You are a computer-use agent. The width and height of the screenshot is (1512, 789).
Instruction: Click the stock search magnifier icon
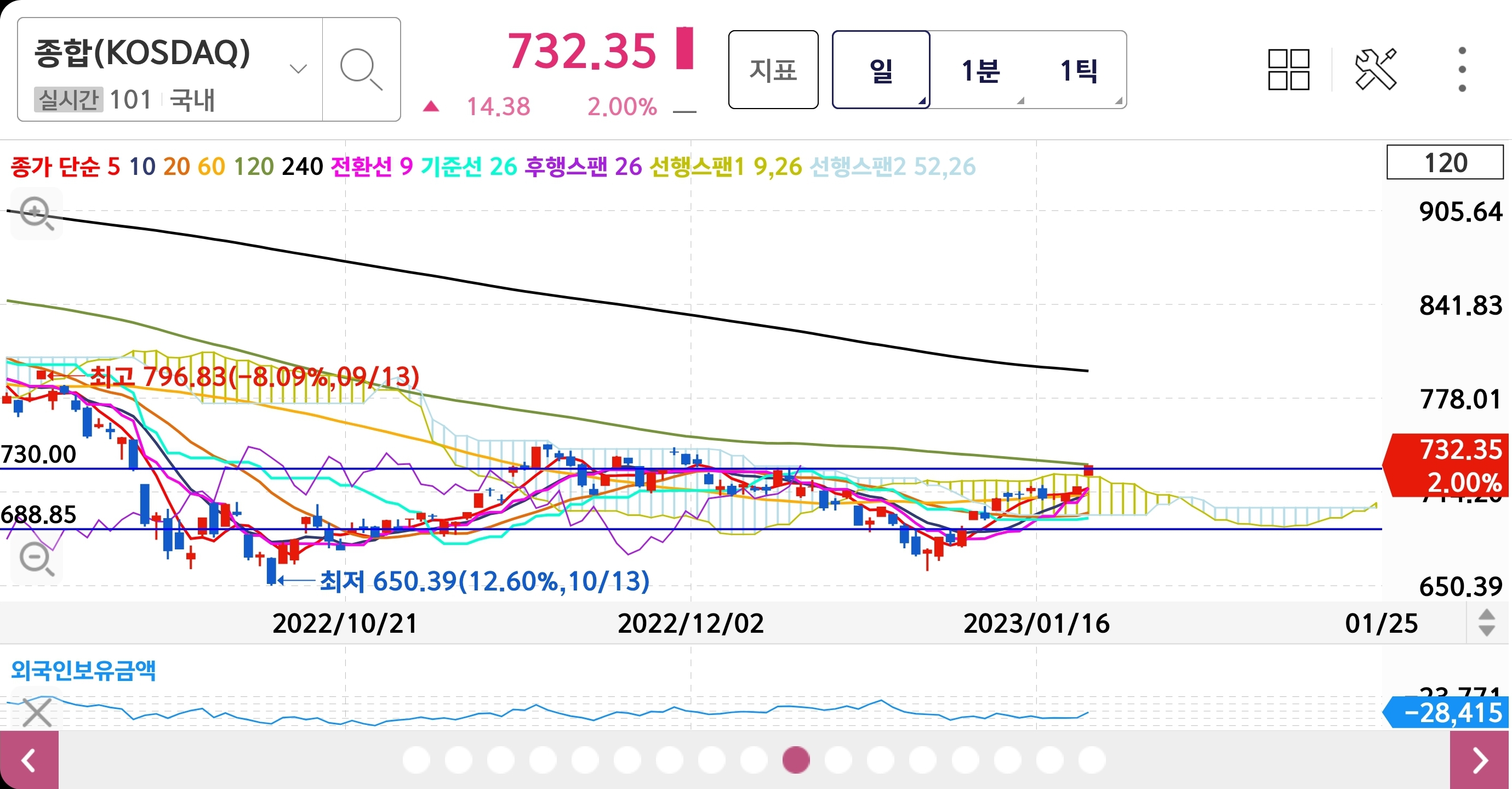point(361,69)
